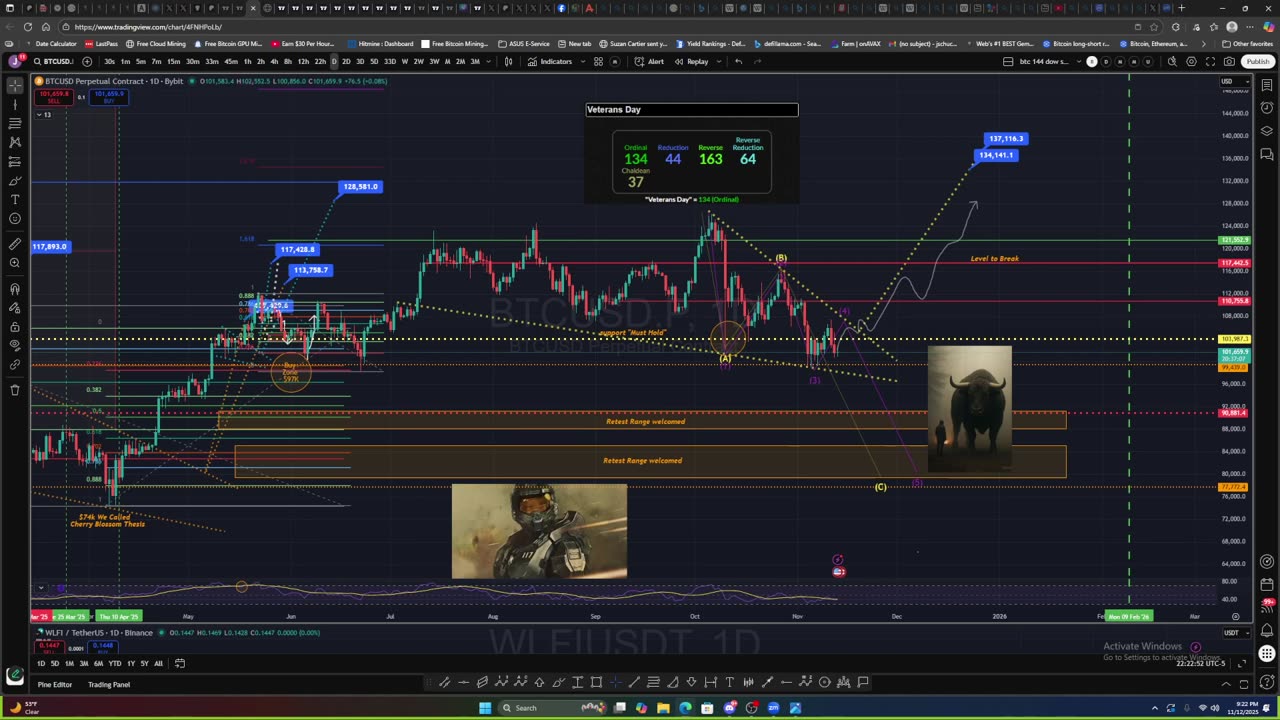The height and width of the screenshot is (720, 1280).
Task: Select the 3M timeframe
Action: pos(475,61)
